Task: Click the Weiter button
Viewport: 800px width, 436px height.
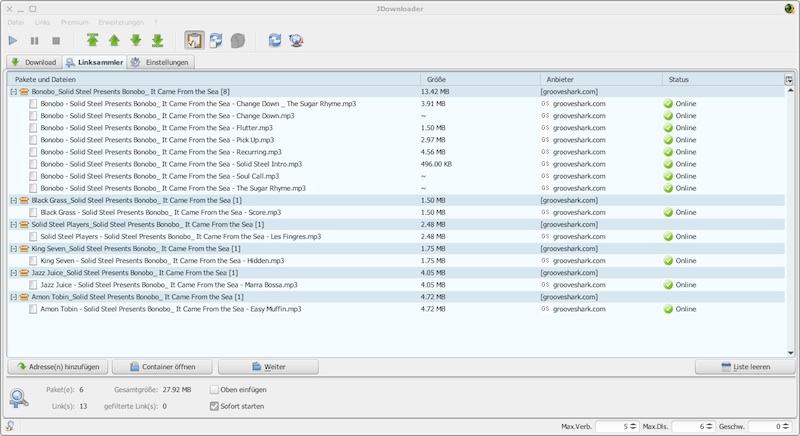Action: pyautogui.click(x=268, y=367)
